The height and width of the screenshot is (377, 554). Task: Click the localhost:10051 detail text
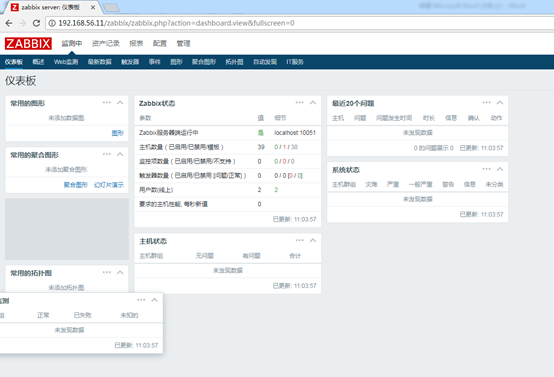[295, 132]
